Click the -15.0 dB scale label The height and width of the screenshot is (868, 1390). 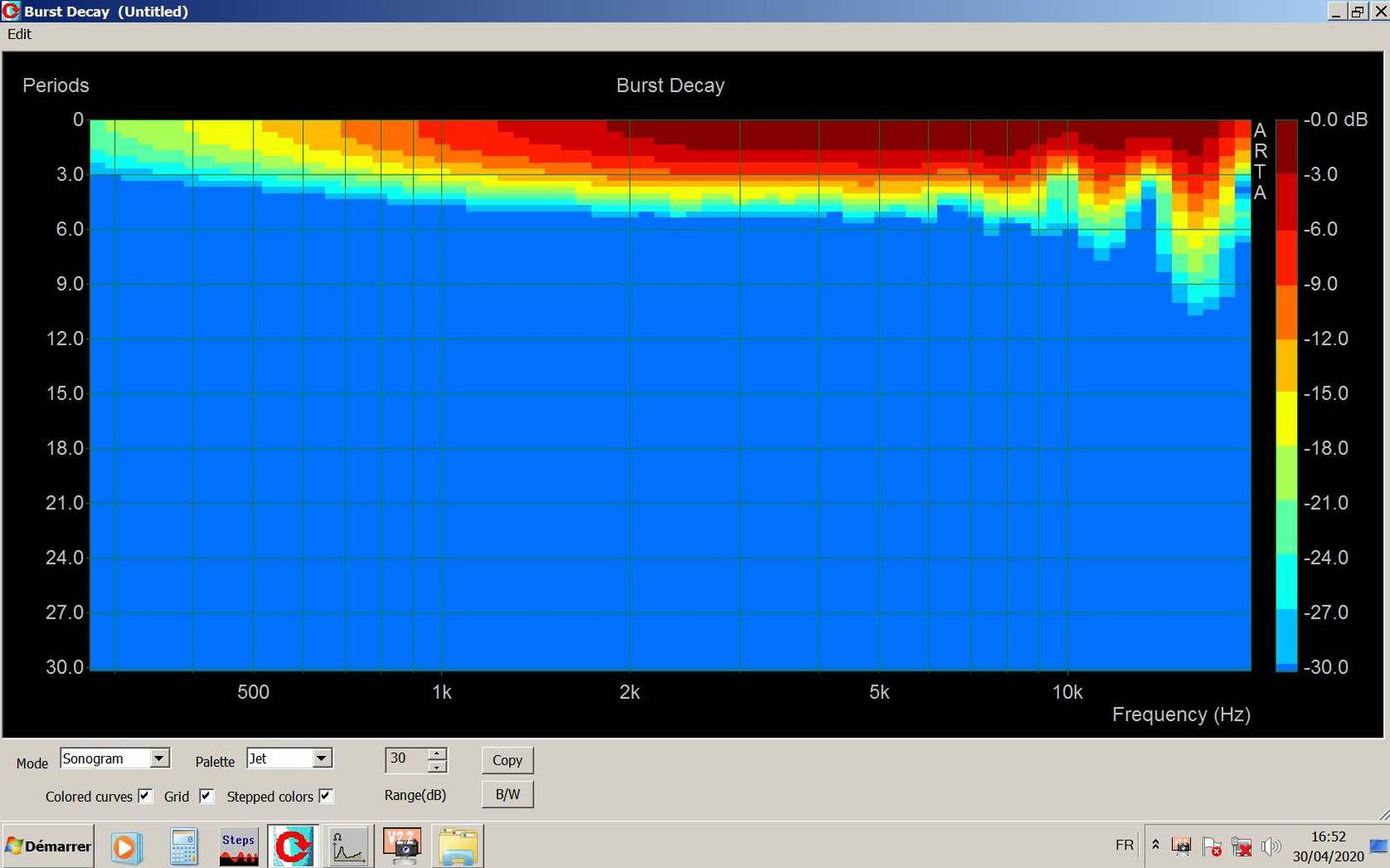1326,394
